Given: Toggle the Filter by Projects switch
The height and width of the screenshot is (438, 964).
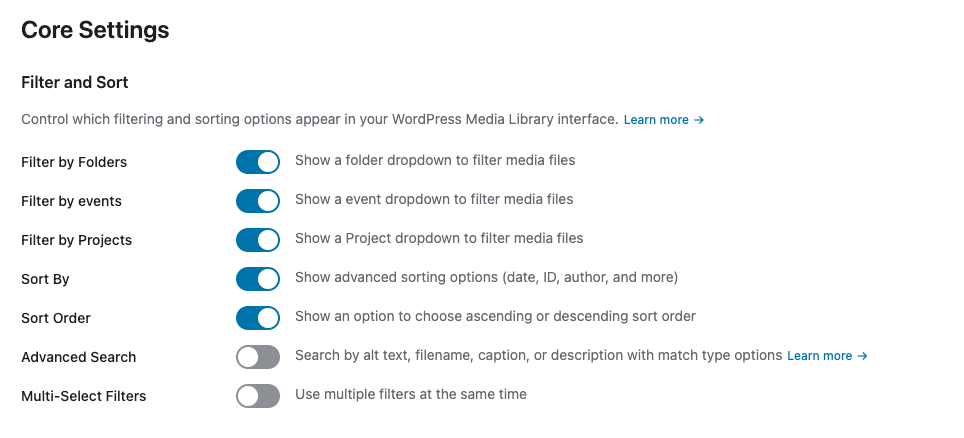Looking at the screenshot, I should (257, 240).
